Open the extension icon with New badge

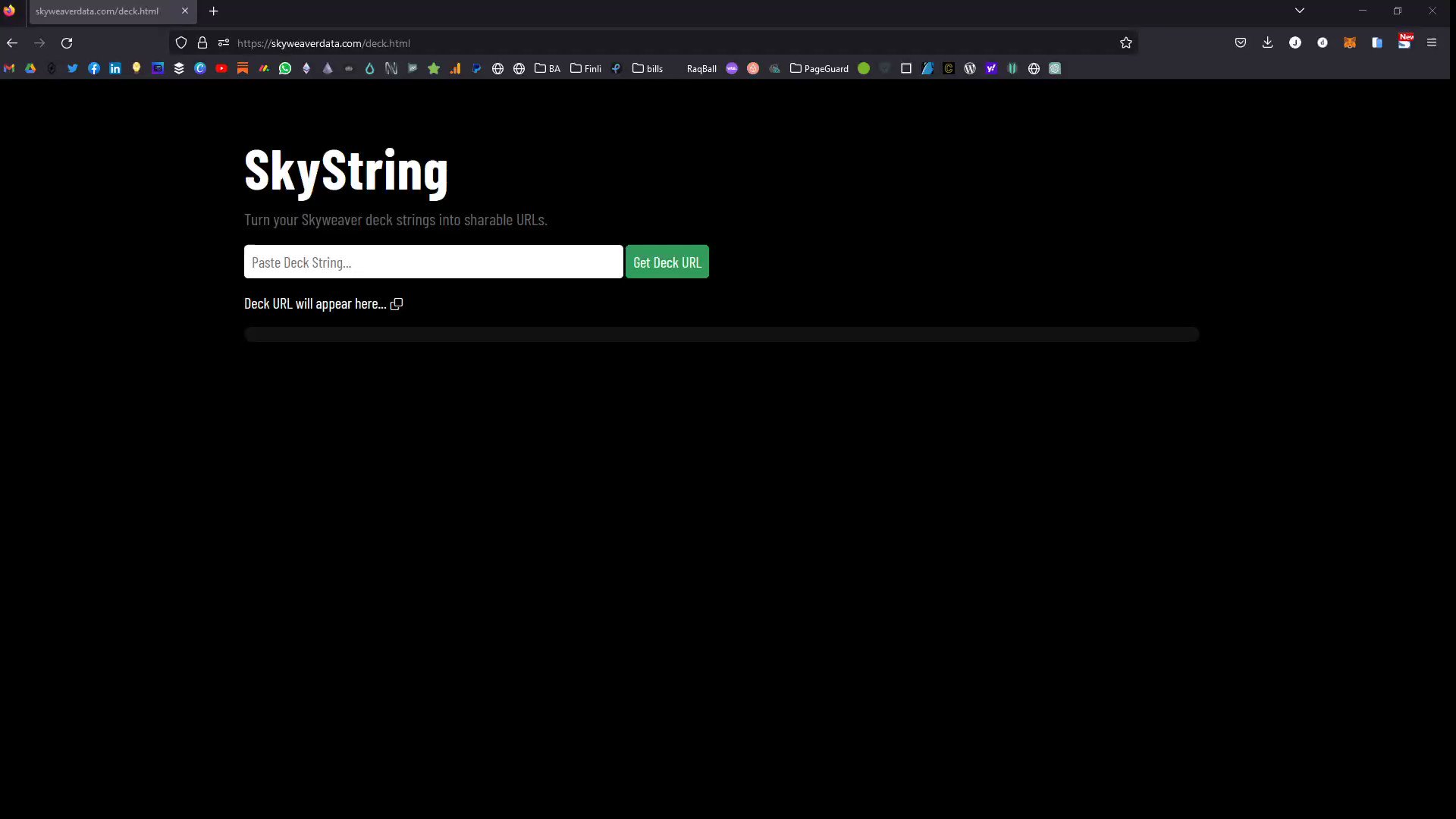1404,42
